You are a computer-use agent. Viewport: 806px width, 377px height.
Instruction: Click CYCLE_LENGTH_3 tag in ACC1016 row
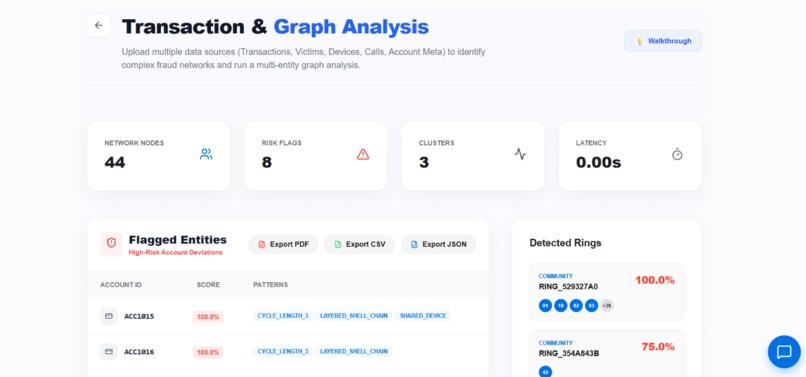coord(283,351)
